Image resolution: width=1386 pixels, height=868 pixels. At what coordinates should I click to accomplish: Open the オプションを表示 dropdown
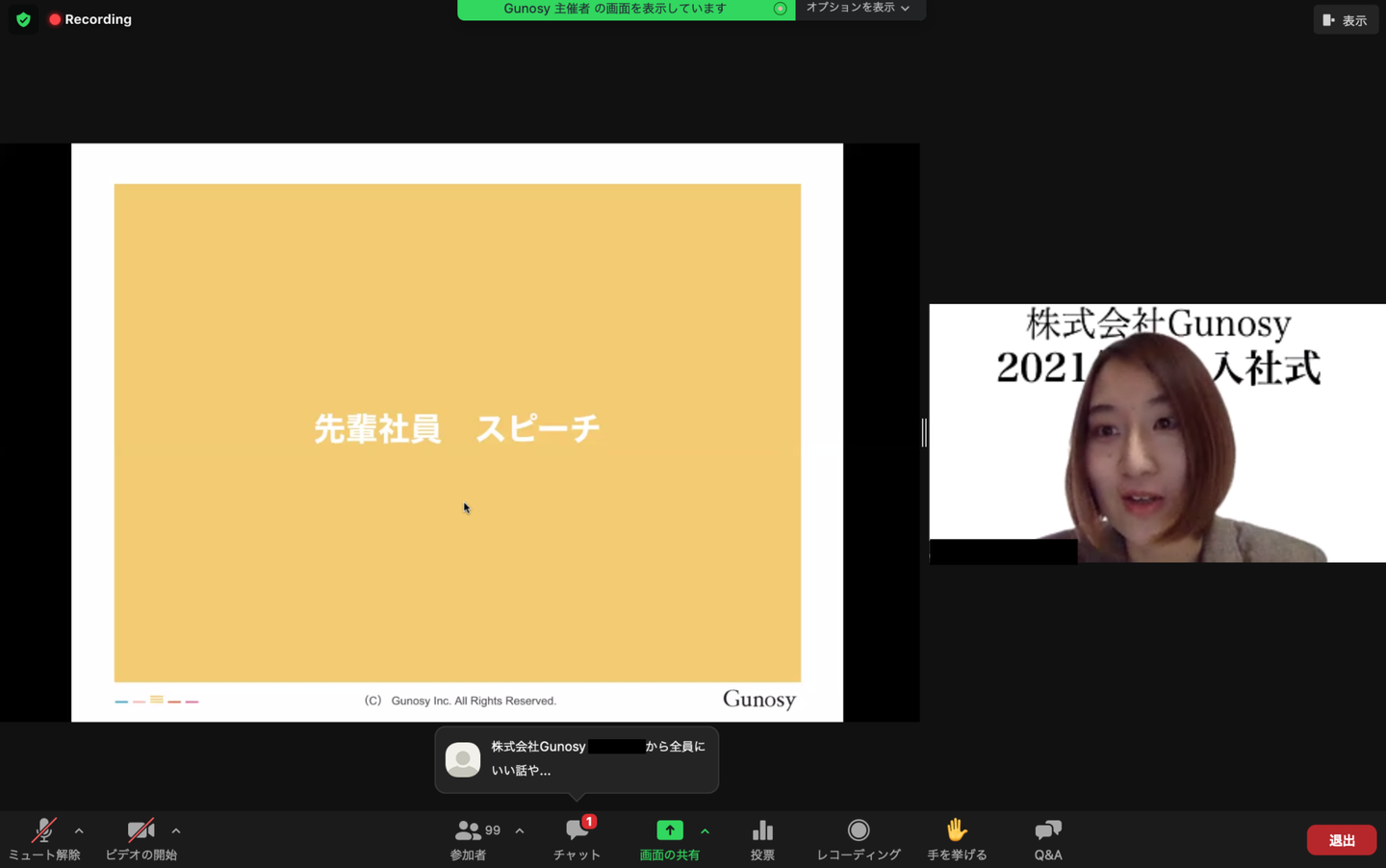(x=860, y=9)
